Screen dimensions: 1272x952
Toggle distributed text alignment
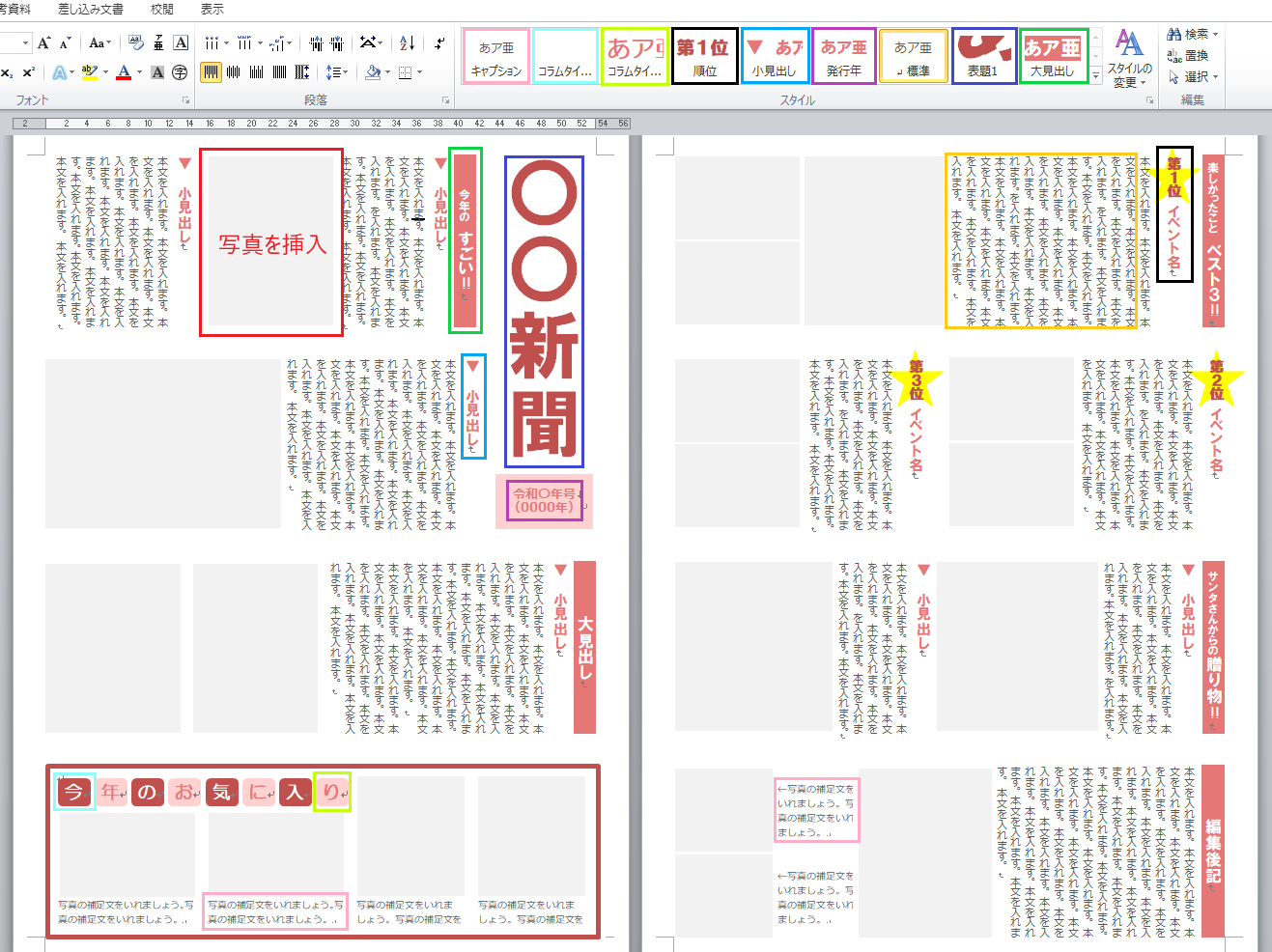(x=302, y=72)
